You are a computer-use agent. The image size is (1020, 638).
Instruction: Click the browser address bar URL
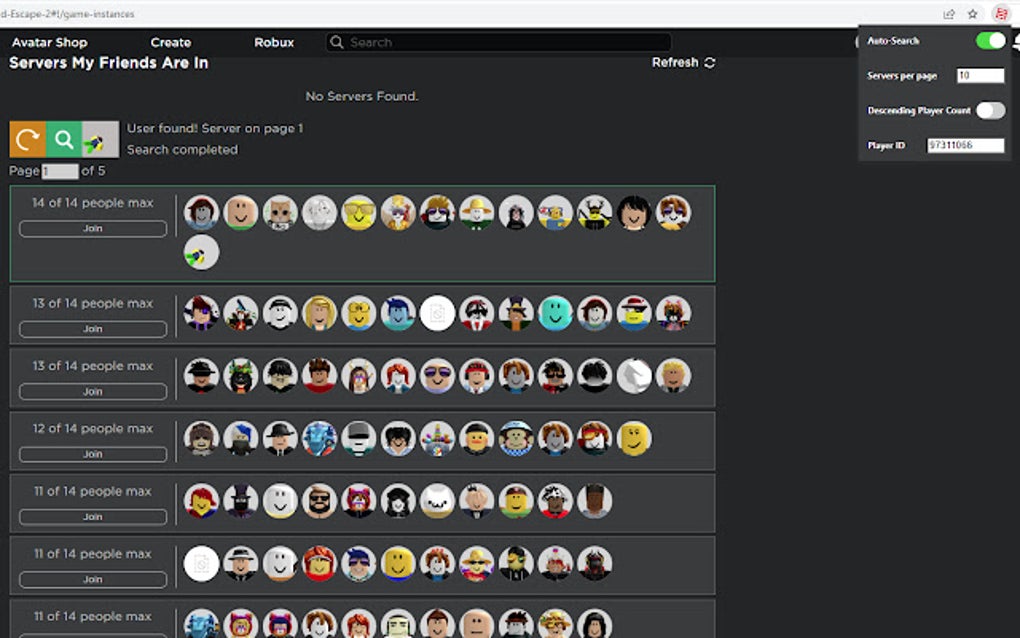(x=68, y=14)
